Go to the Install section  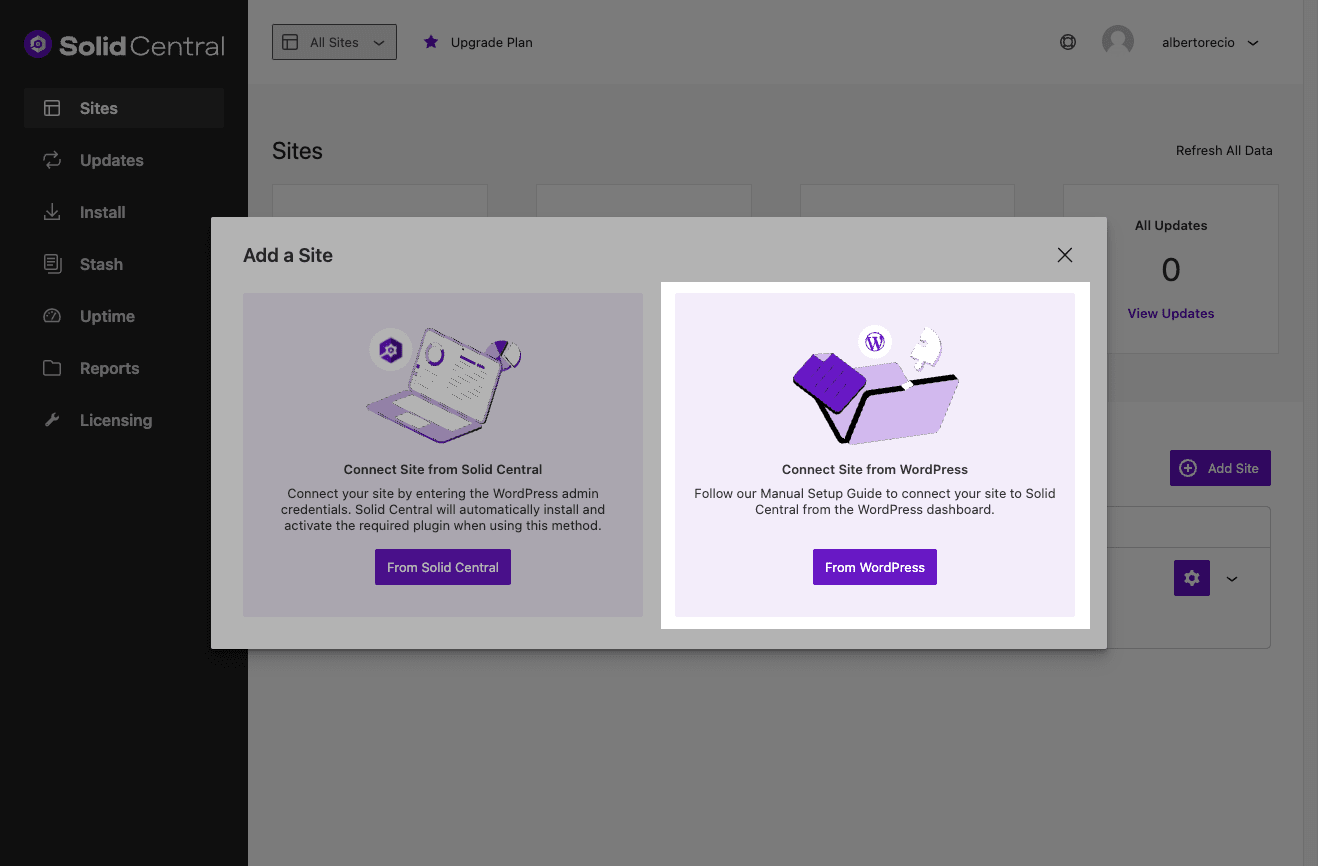pyautogui.click(x=124, y=212)
